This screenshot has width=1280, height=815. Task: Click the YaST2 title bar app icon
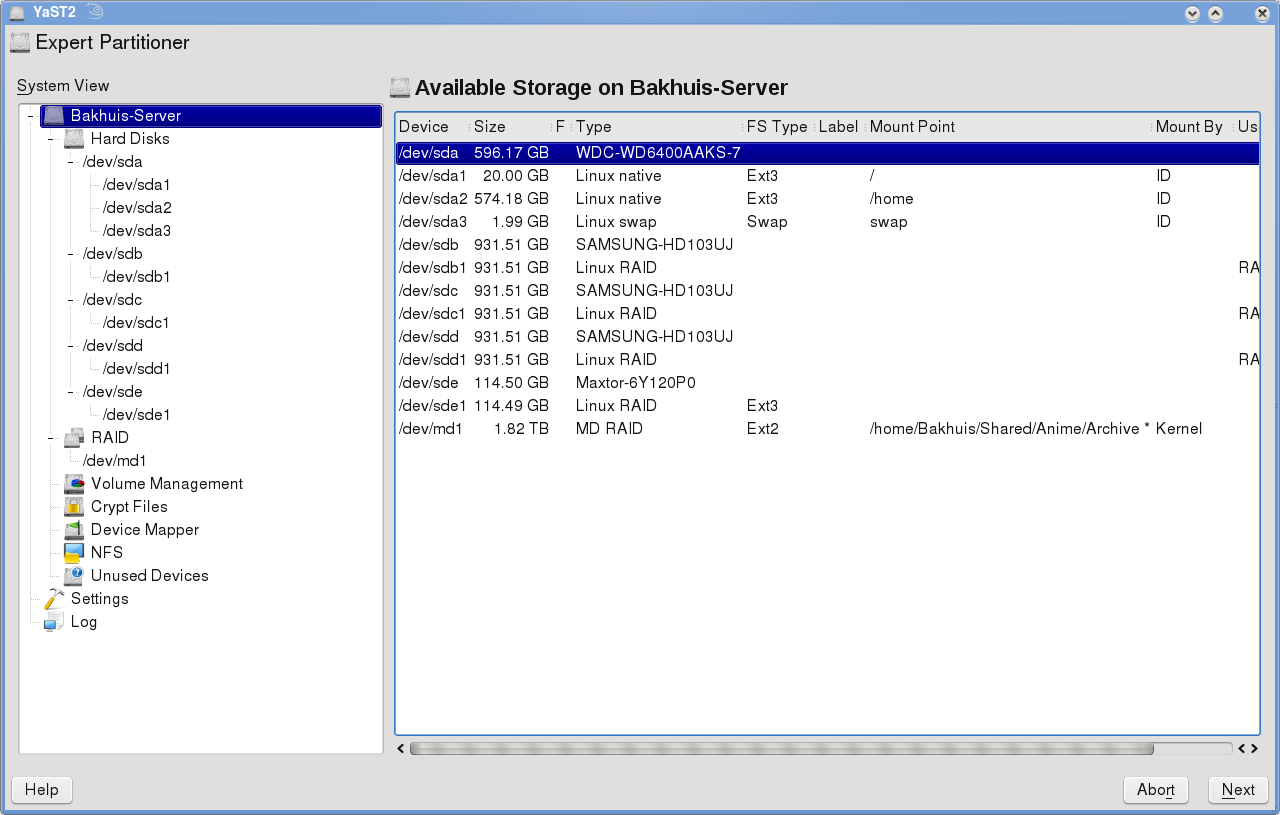click(17, 13)
